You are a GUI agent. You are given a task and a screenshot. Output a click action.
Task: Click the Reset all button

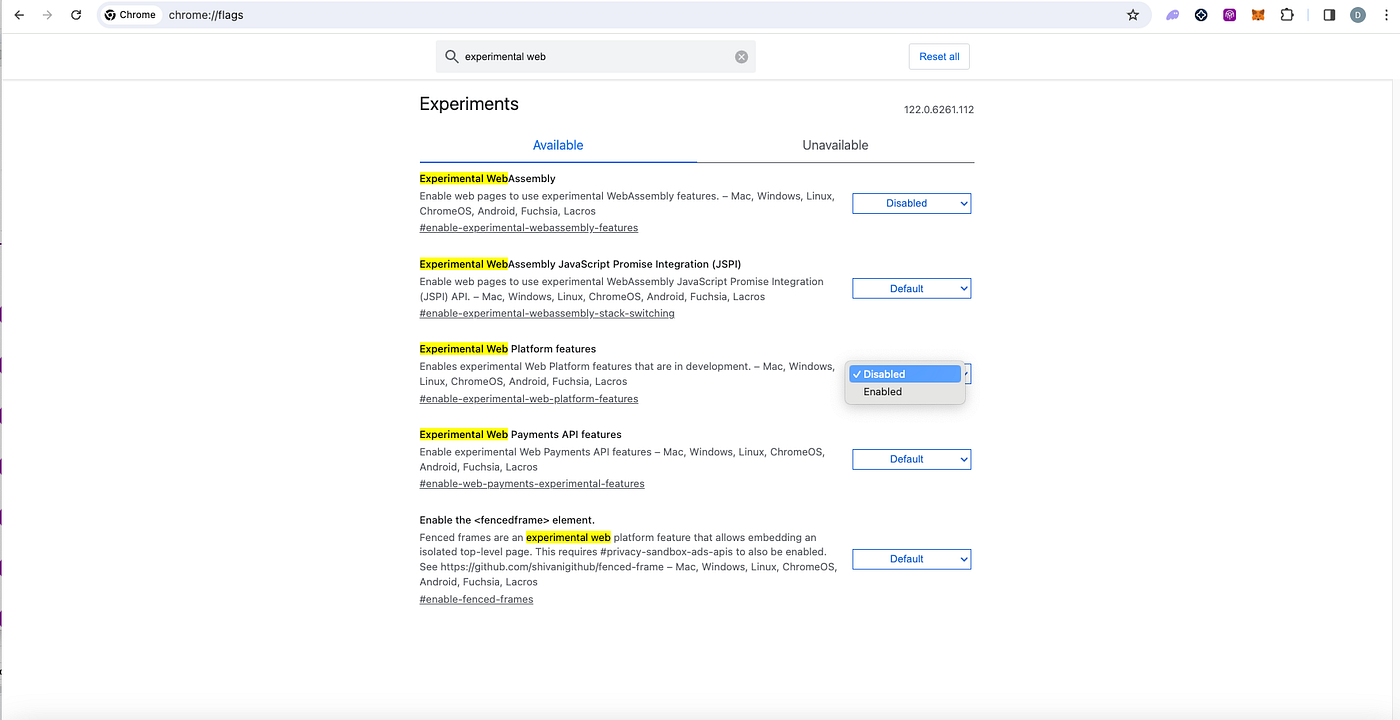click(x=939, y=57)
